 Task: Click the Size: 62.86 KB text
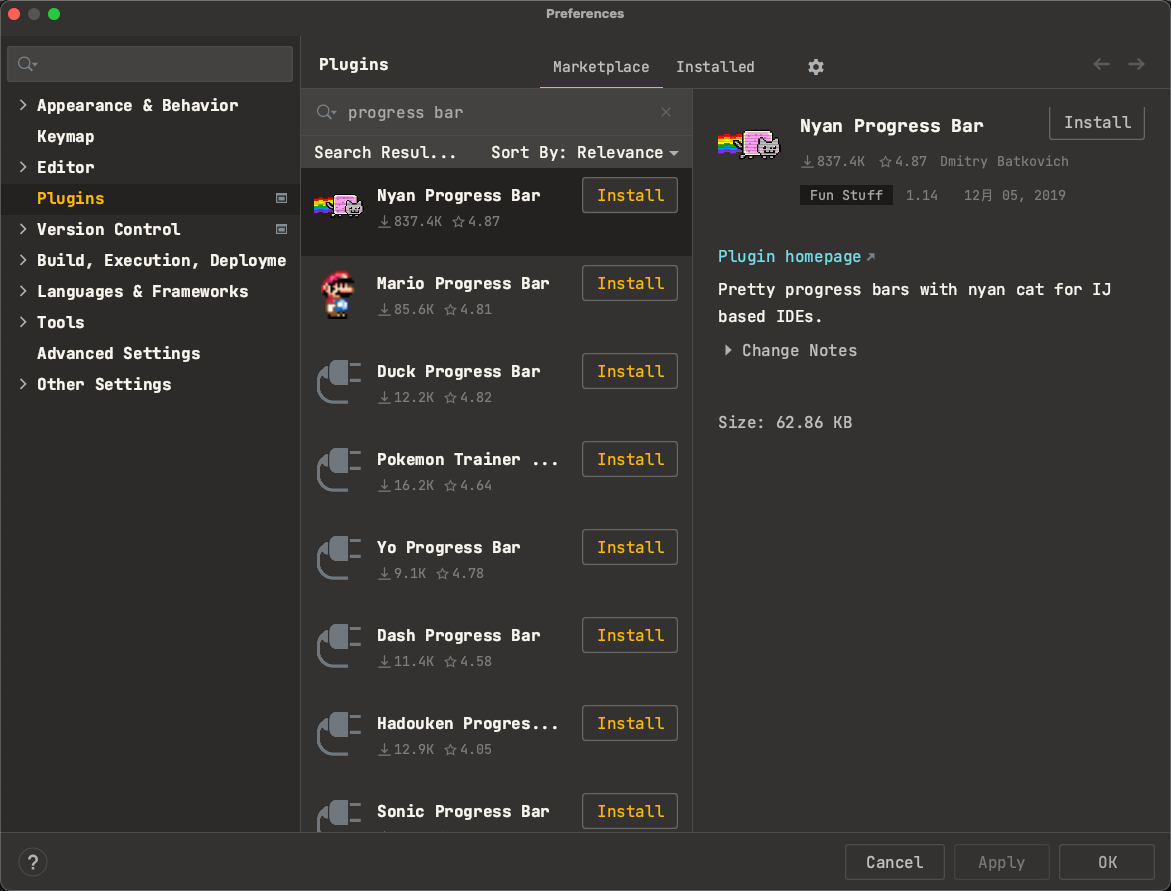(x=785, y=423)
